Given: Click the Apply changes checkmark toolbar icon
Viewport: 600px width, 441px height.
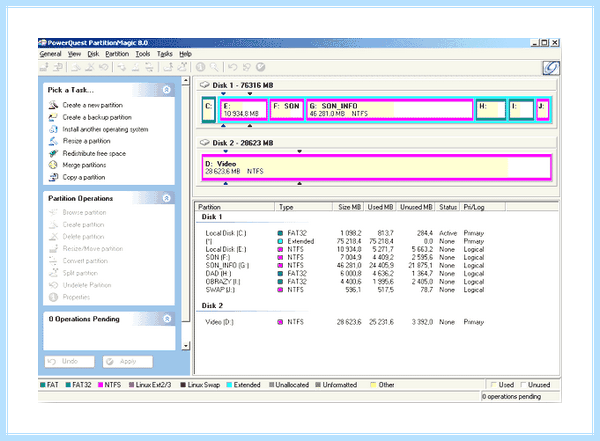Looking at the screenshot, I should tap(261, 67).
